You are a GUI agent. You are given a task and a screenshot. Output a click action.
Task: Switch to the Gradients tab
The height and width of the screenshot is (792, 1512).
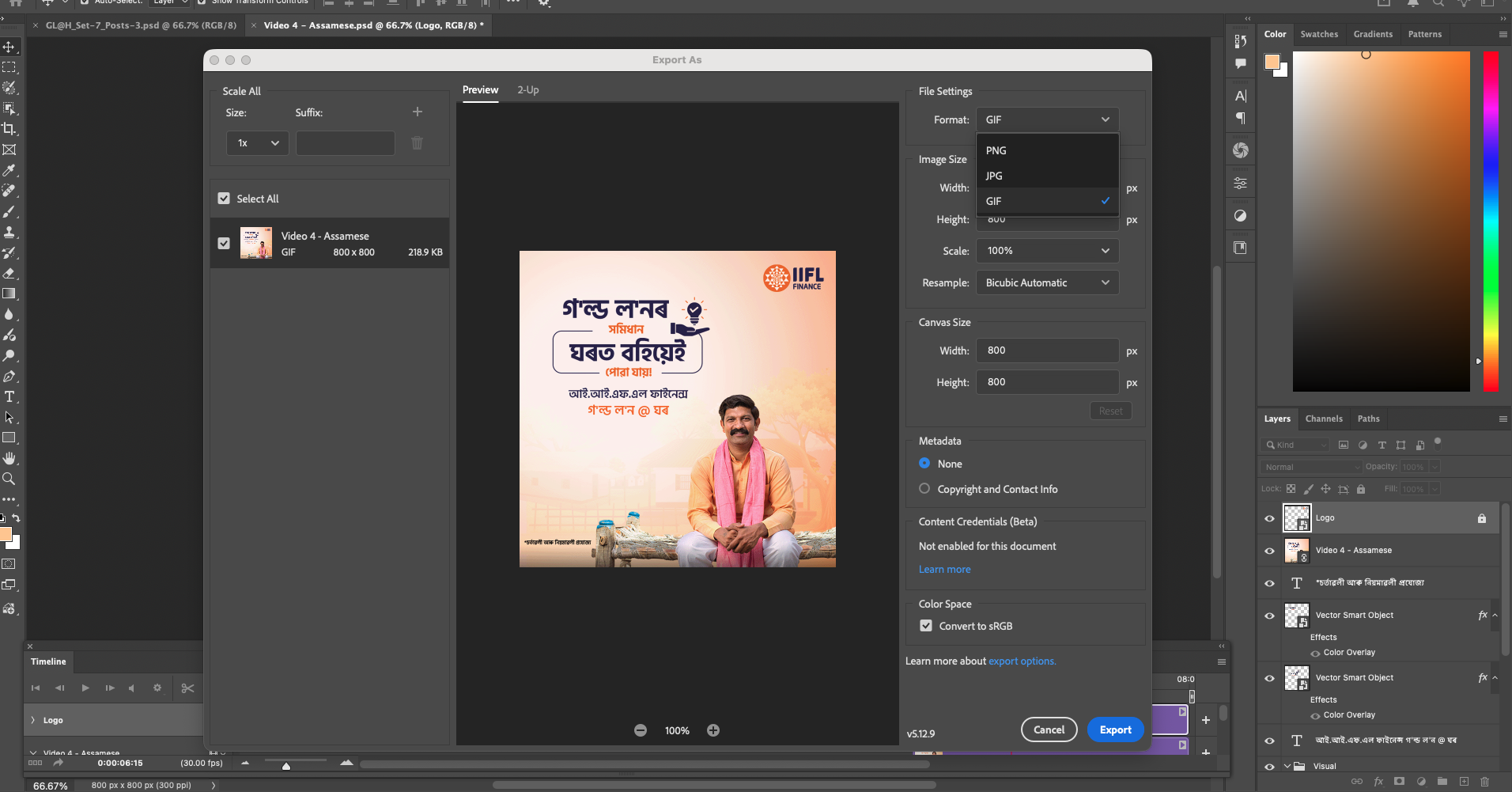coord(1373,34)
